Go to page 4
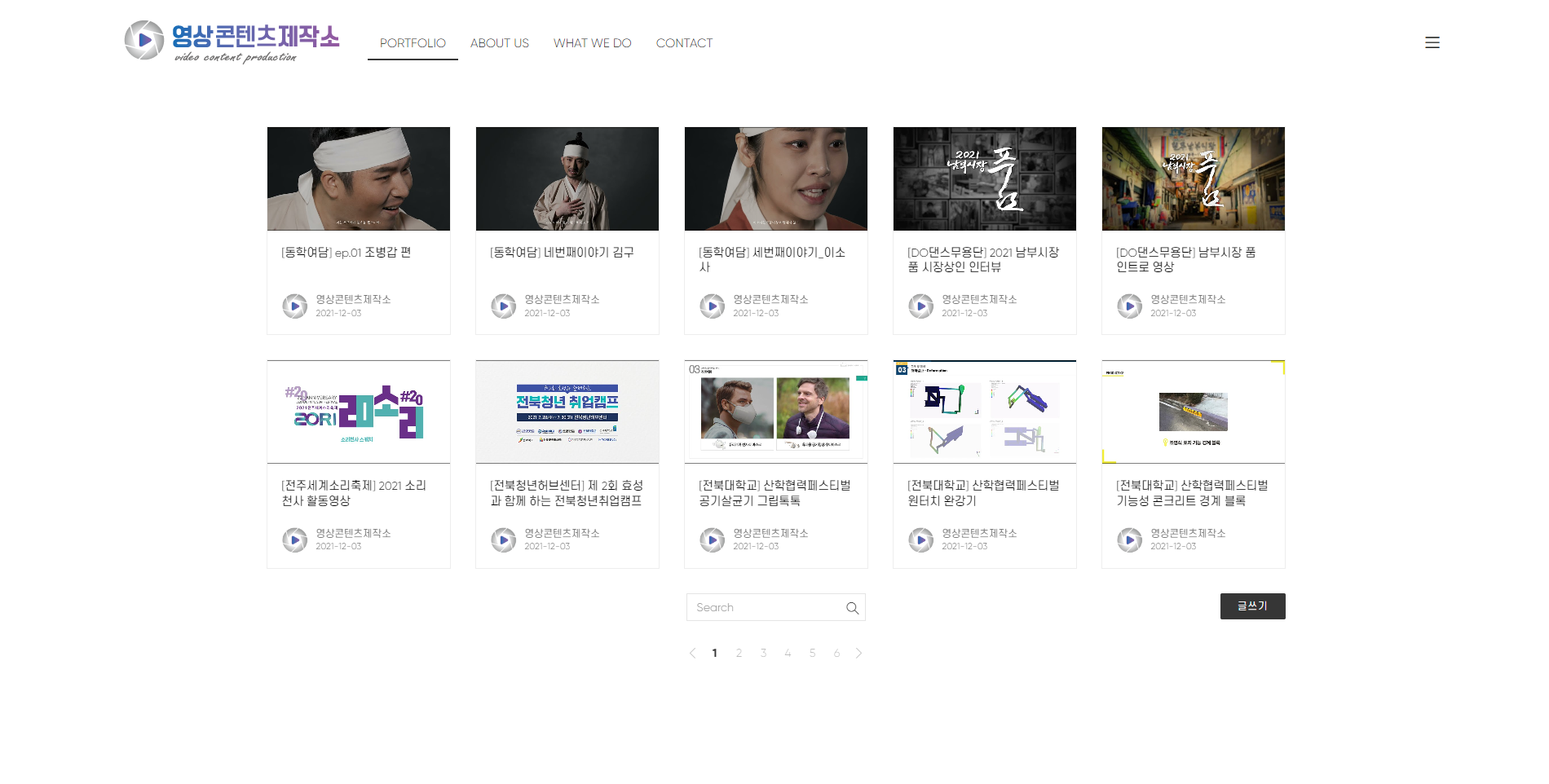The width and height of the screenshot is (1549, 784). [x=788, y=653]
